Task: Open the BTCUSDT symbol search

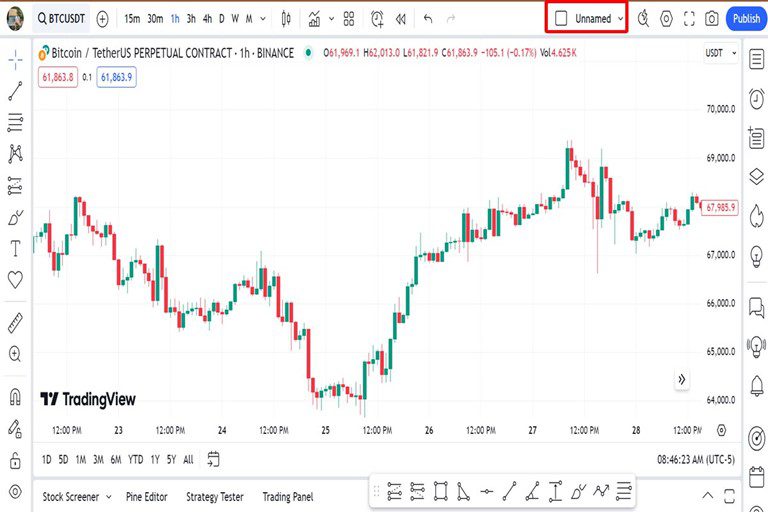Action: click(x=61, y=19)
